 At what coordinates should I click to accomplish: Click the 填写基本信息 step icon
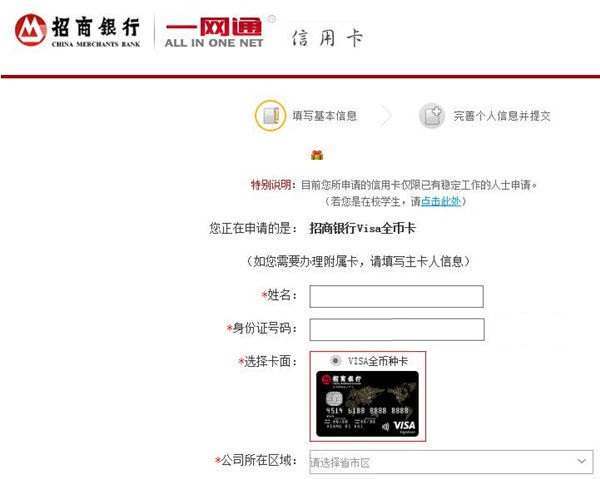pos(270,116)
